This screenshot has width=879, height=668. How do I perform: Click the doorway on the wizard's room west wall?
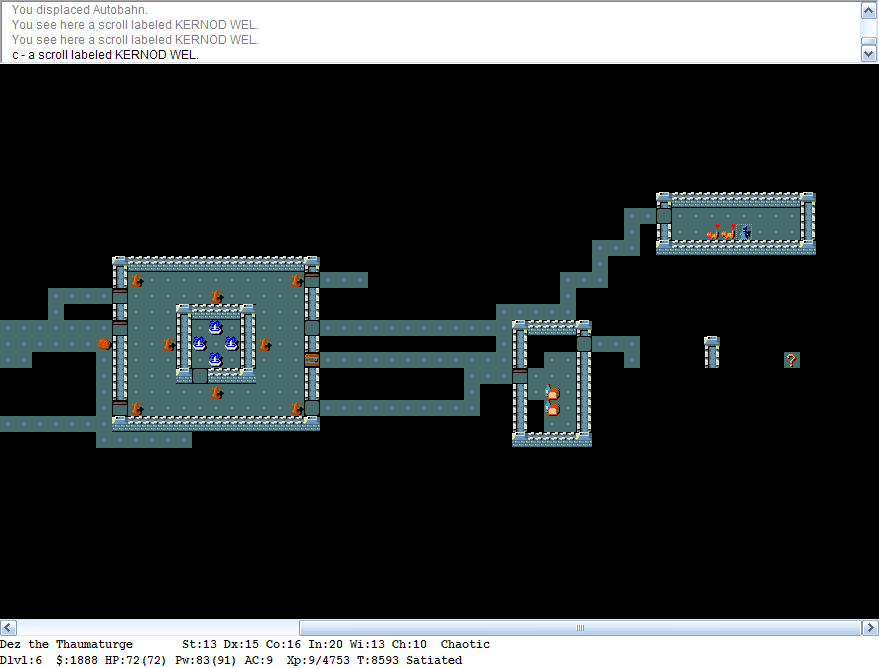(664, 216)
